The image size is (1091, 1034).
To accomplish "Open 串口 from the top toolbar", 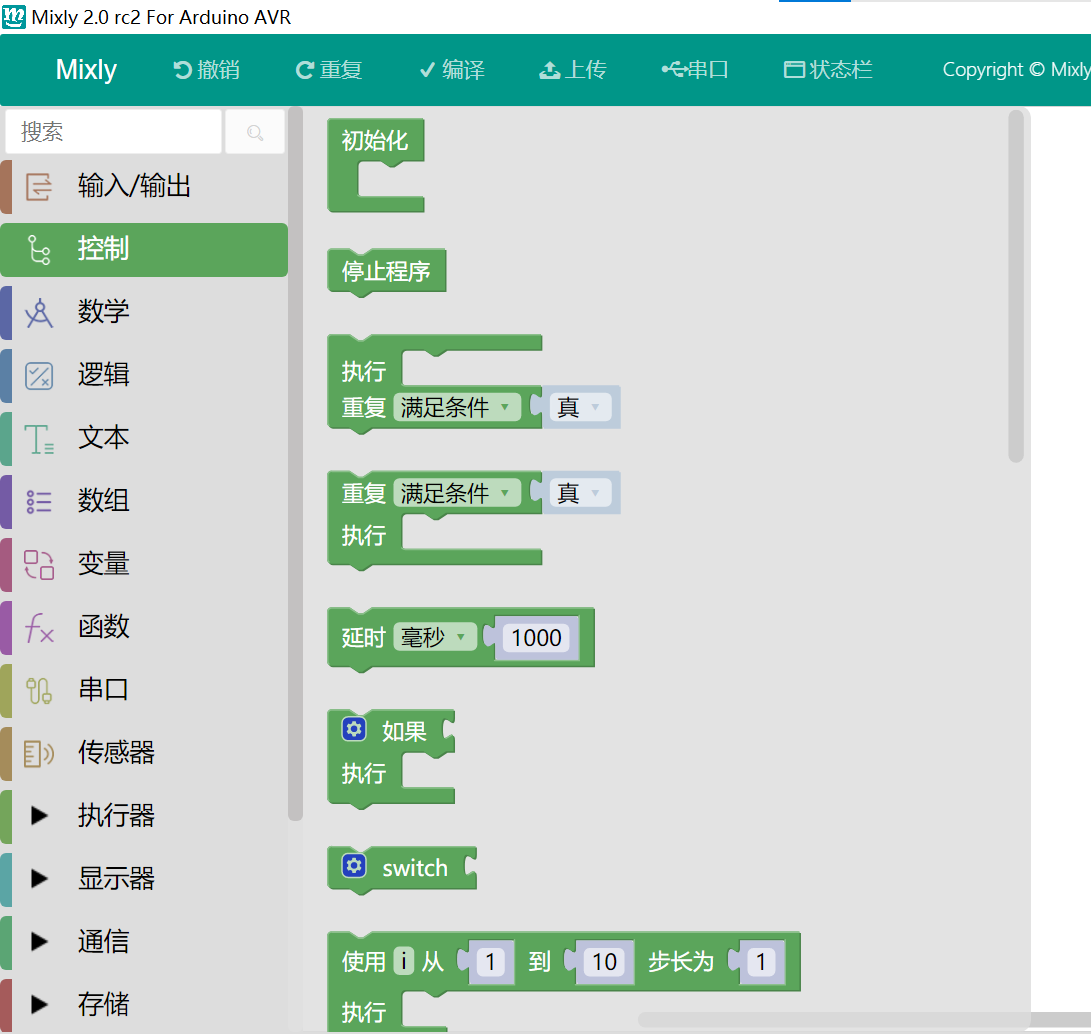I will [x=695, y=70].
